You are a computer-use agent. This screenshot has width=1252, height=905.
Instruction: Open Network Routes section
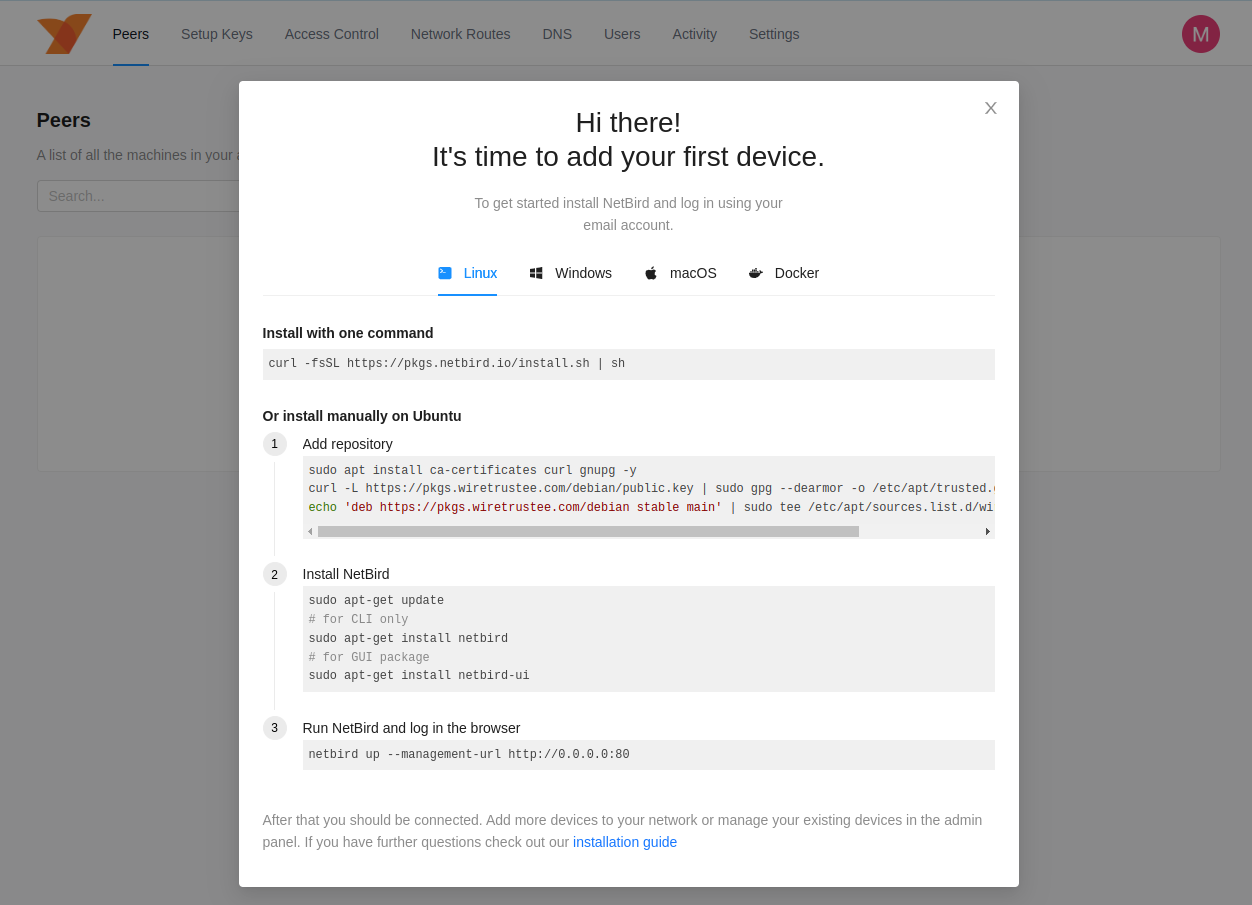(x=460, y=34)
